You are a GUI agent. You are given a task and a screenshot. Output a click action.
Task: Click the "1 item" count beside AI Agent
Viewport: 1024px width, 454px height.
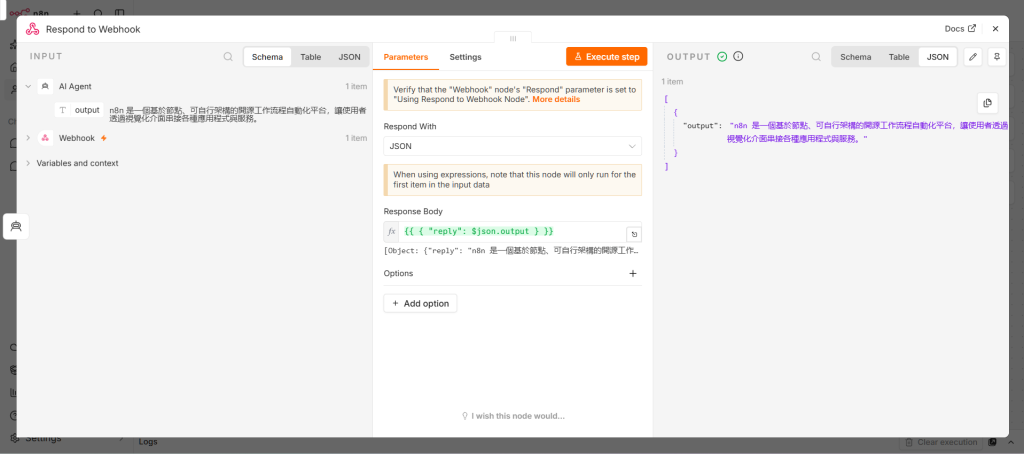(356, 86)
